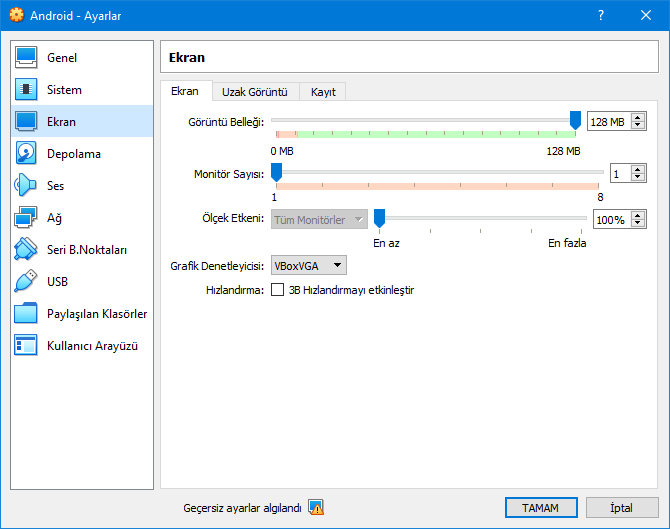
Task: Select Seri B.Noktaları port icon
Action: point(27,250)
